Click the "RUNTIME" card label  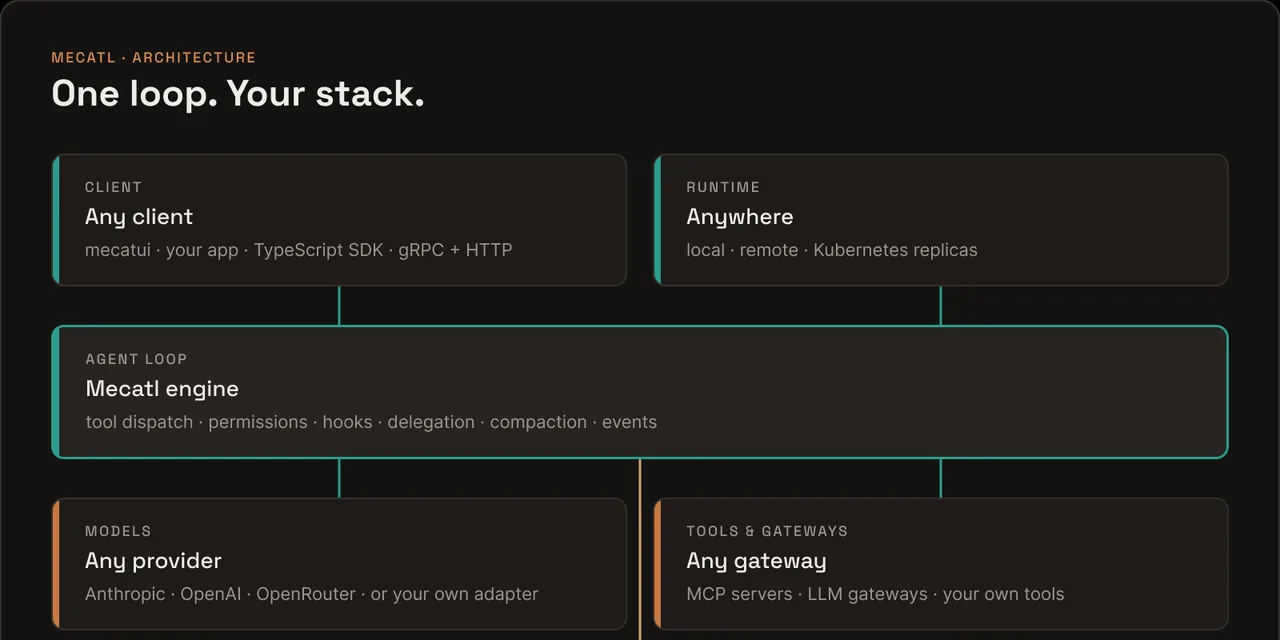click(723, 187)
